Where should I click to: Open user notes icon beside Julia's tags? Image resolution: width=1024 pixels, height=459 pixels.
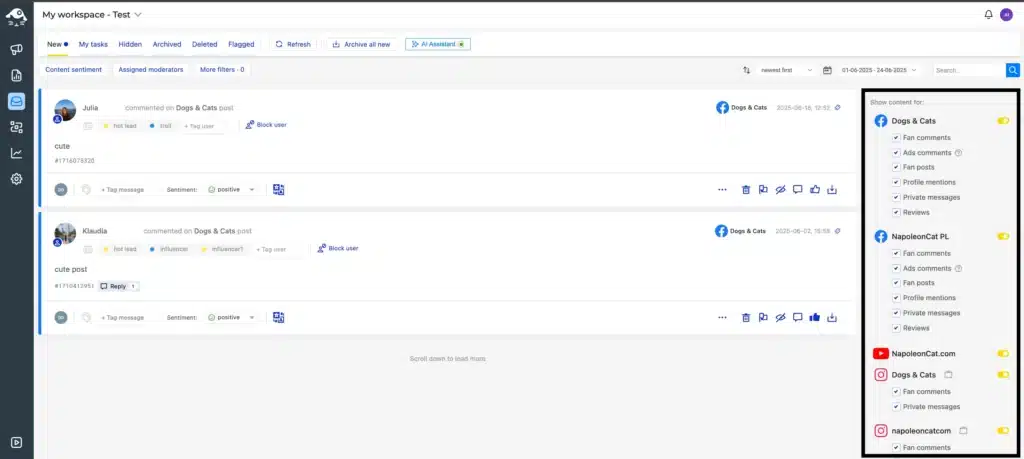coord(88,126)
